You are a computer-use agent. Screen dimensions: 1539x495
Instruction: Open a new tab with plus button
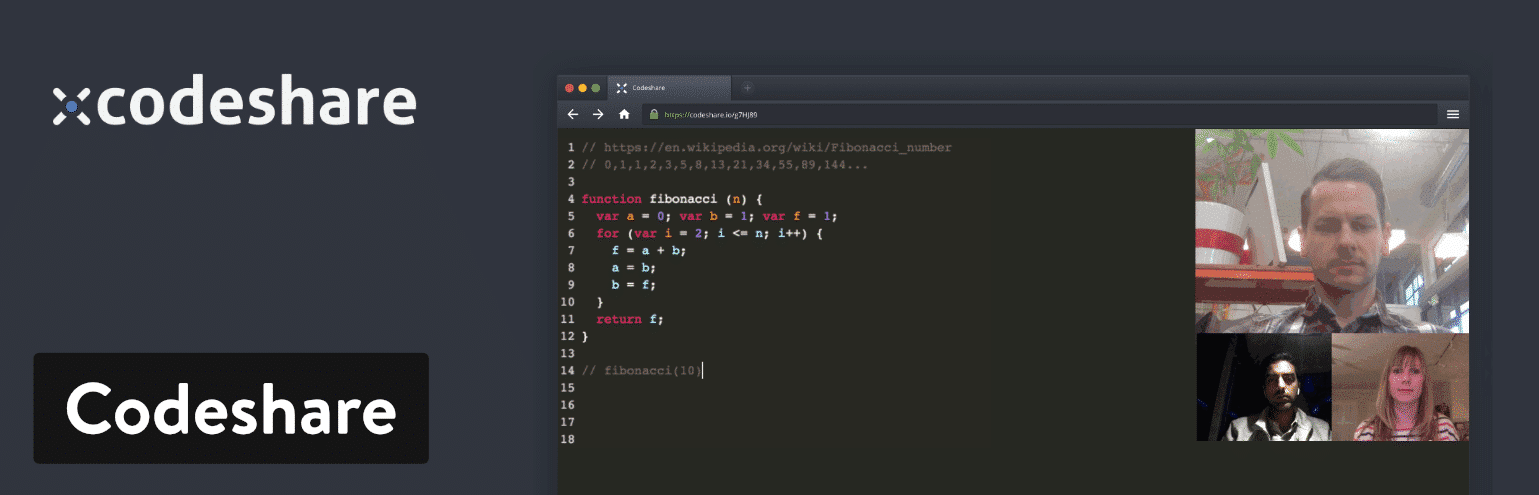coord(747,88)
